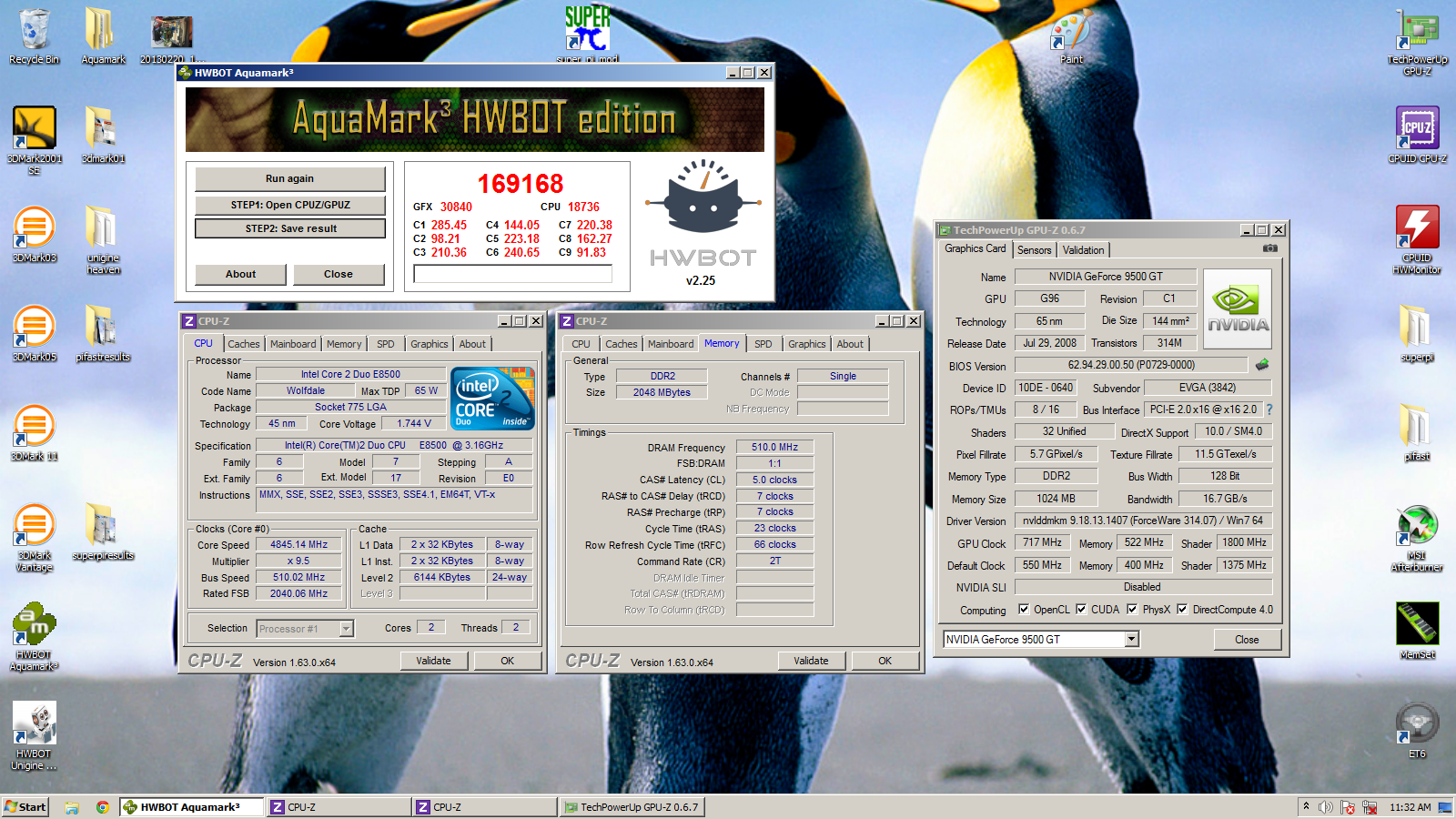Launch HWBOT Aquamark3 desktop shortcut
Image resolution: width=1456 pixels, height=819 pixels.
click(35, 636)
